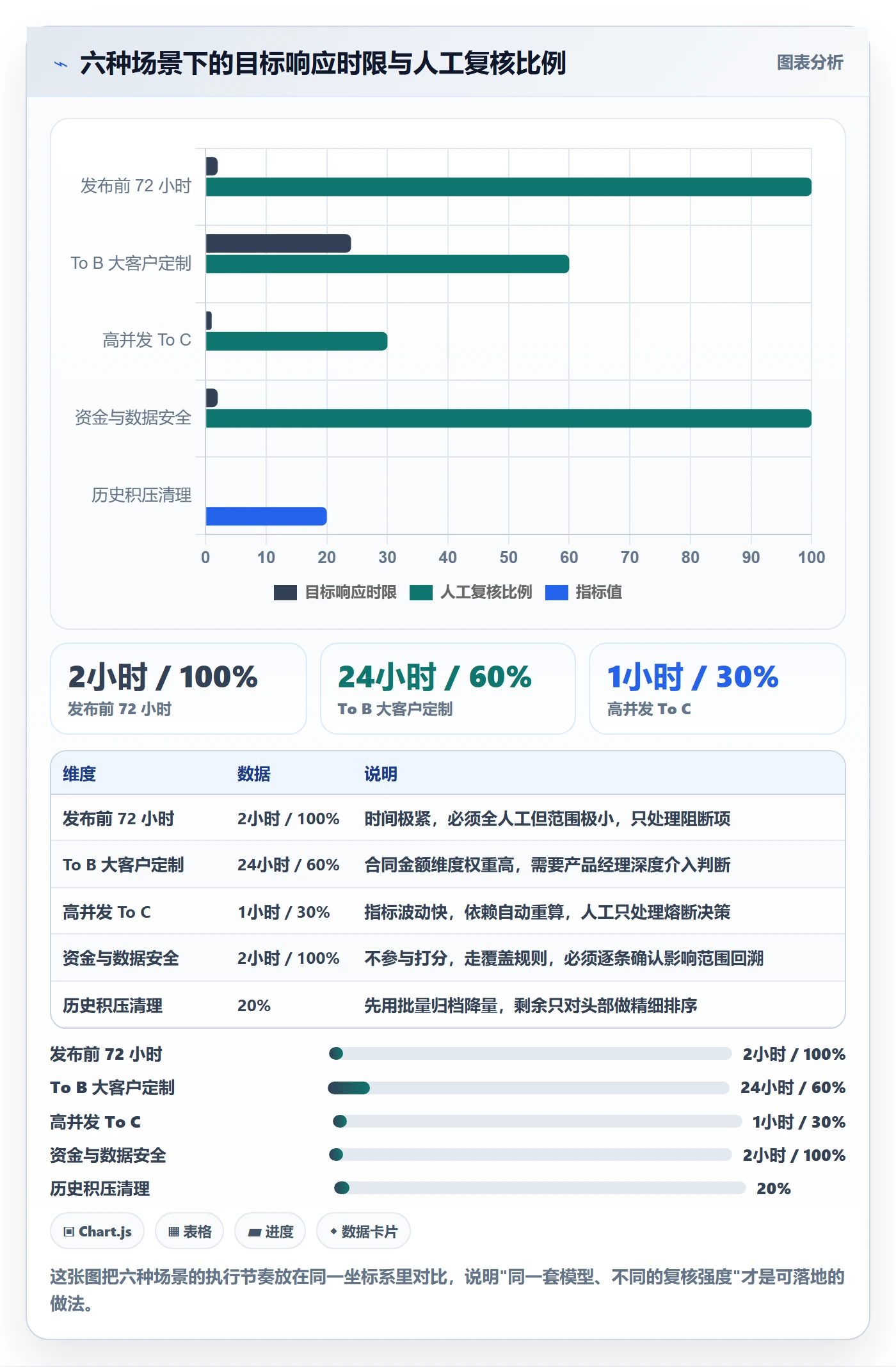Click the 24小时 / 60% progress value label

click(x=793, y=1087)
